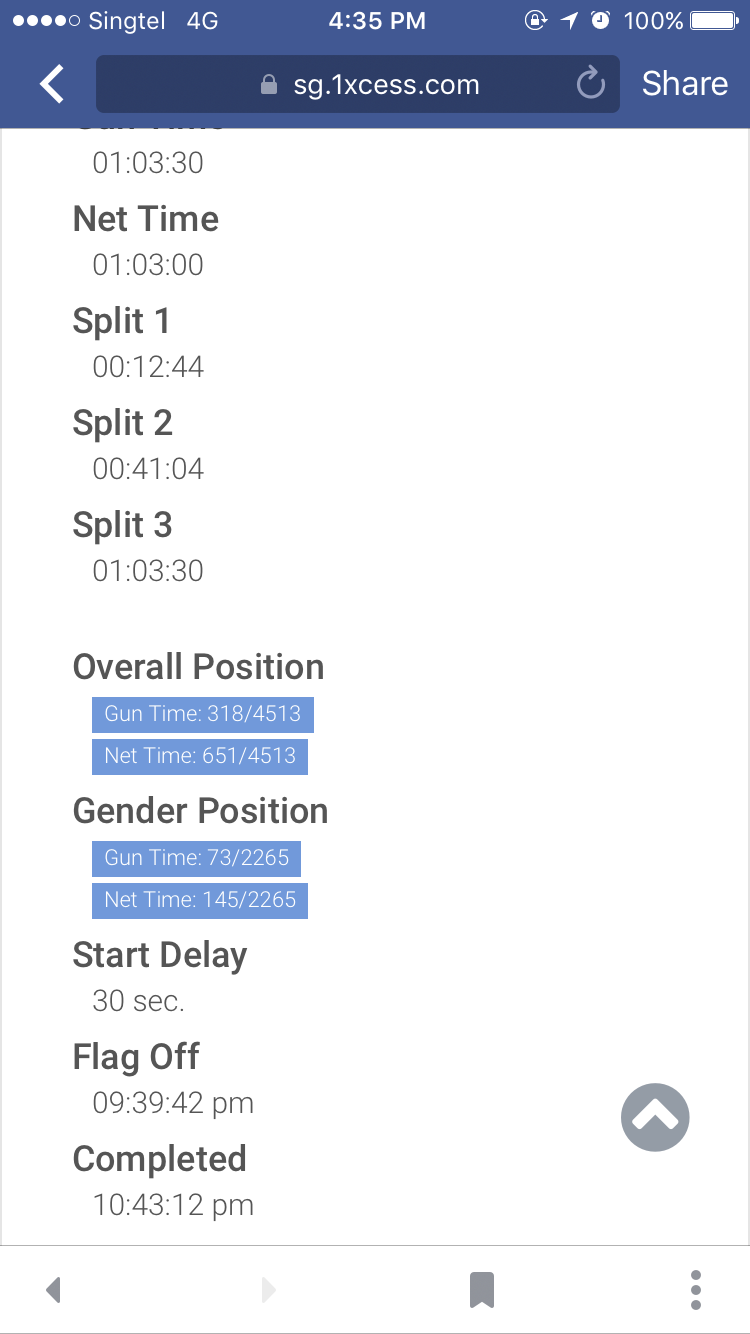This screenshot has width=750, height=1334.
Task: Tap the Overall Position heading
Action: pos(199,667)
